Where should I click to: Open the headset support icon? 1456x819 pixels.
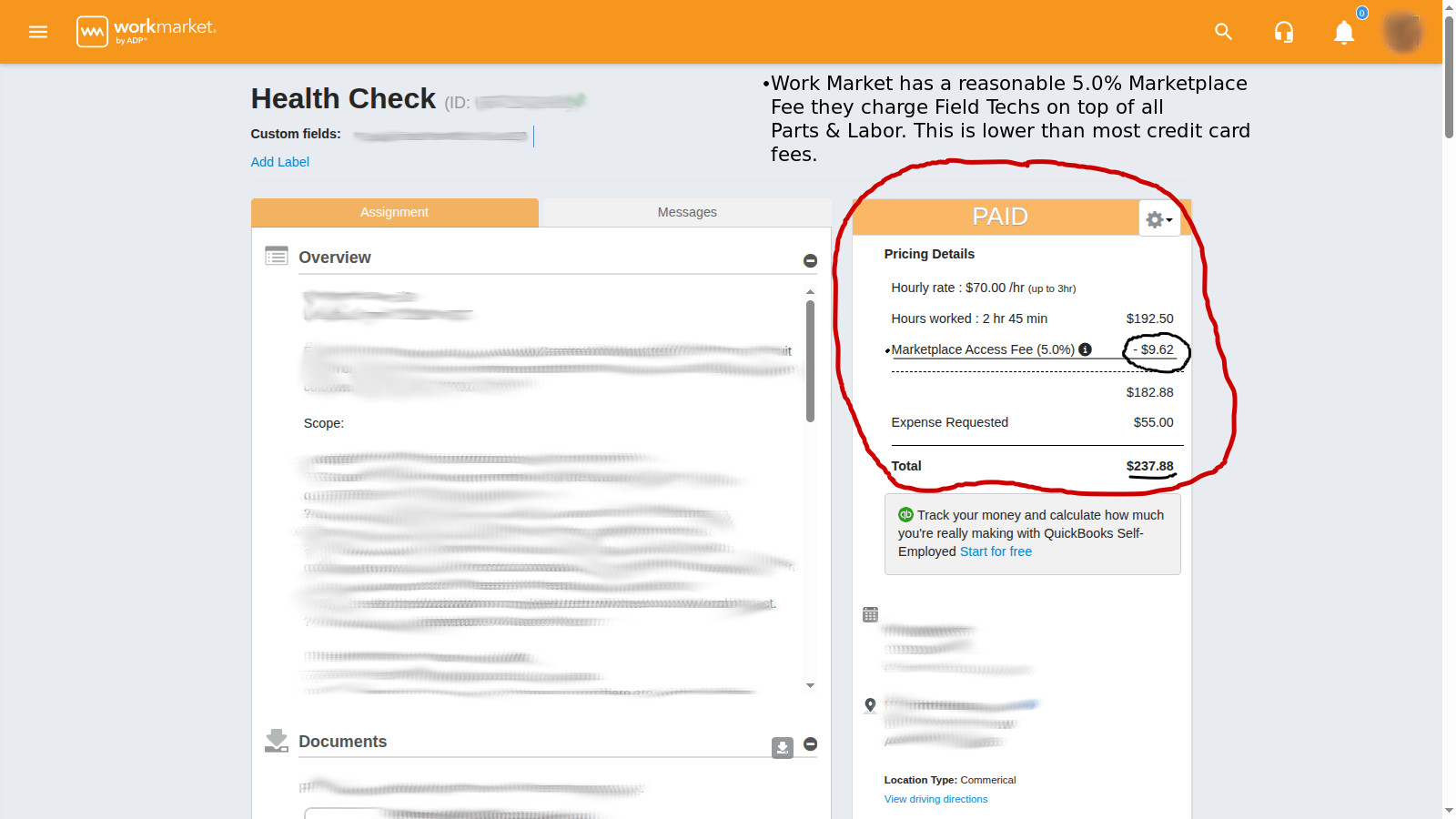point(1284,33)
